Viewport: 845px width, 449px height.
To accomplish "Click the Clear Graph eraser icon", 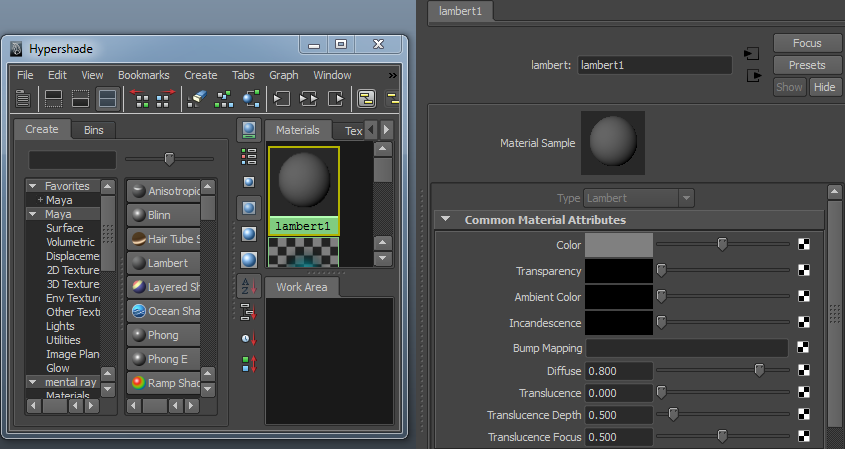I will click(x=197, y=99).
